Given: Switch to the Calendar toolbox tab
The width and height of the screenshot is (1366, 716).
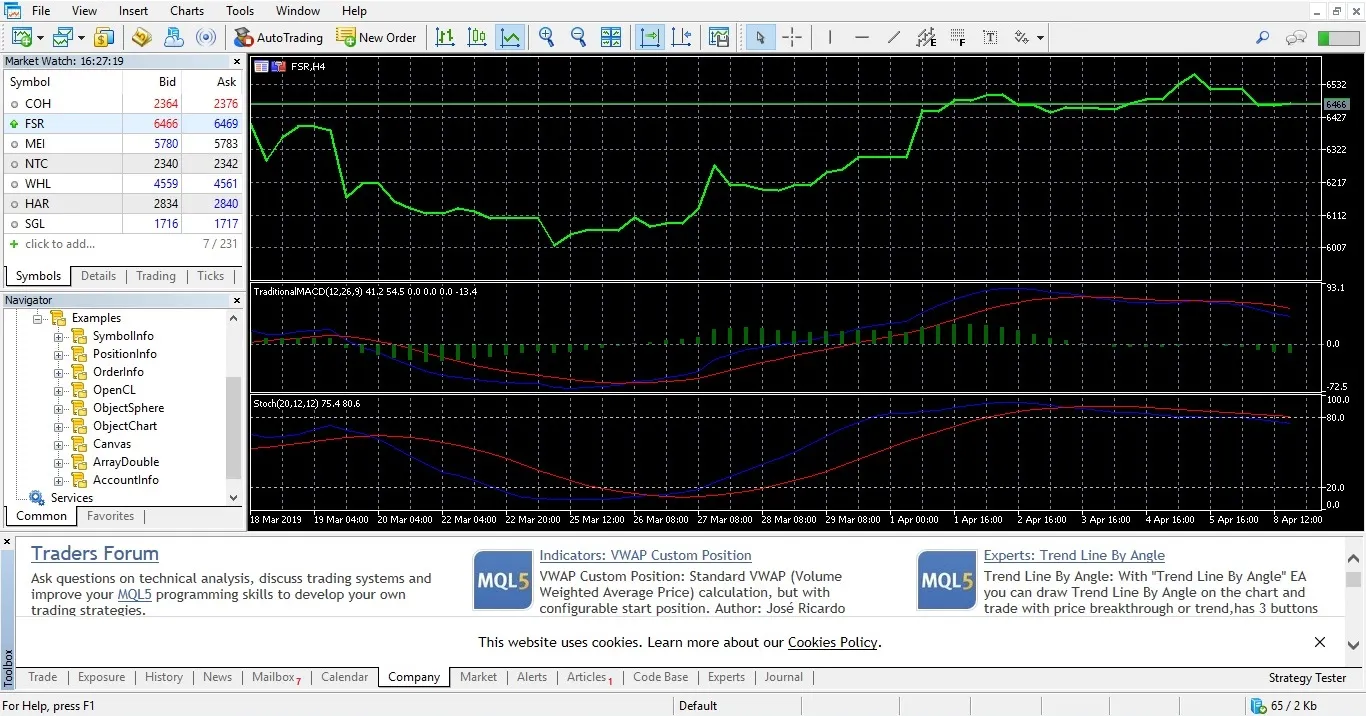Looking at the screenshot, I should click(x=345, y=677).
